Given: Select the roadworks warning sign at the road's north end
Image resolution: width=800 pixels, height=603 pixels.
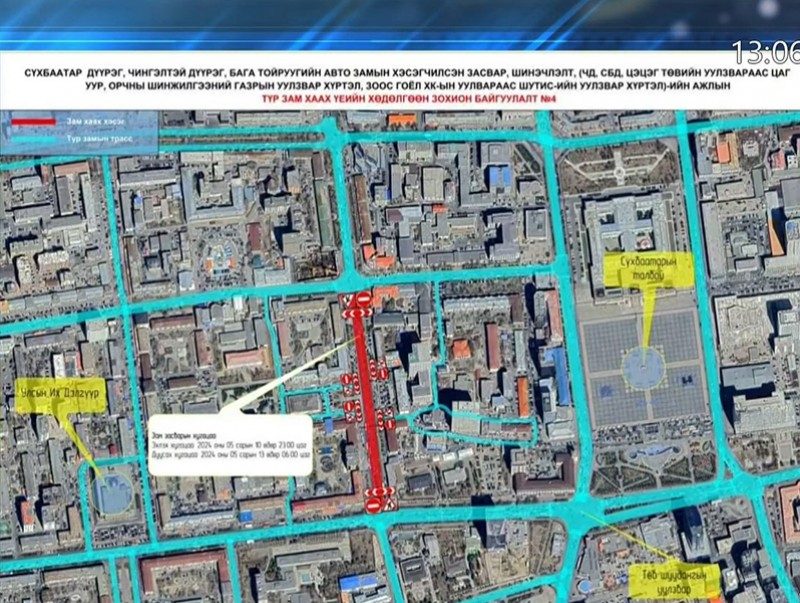Looking at the screenshot, I should 347,299.
